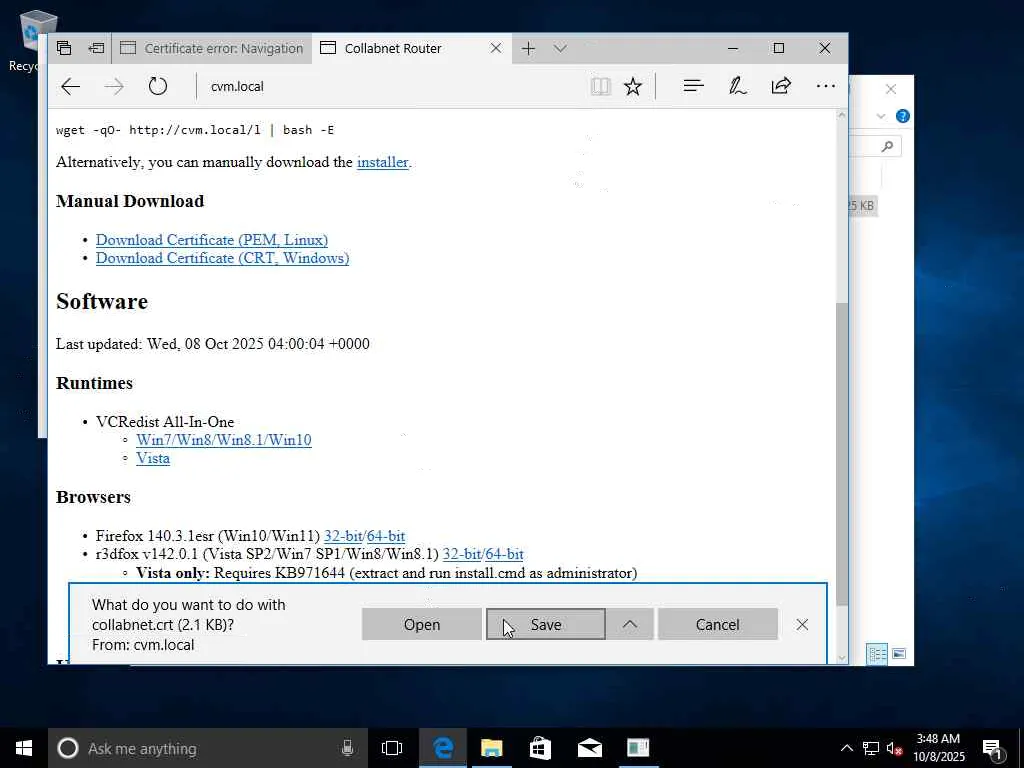Open Vista VCRedist link

point(153,458)
